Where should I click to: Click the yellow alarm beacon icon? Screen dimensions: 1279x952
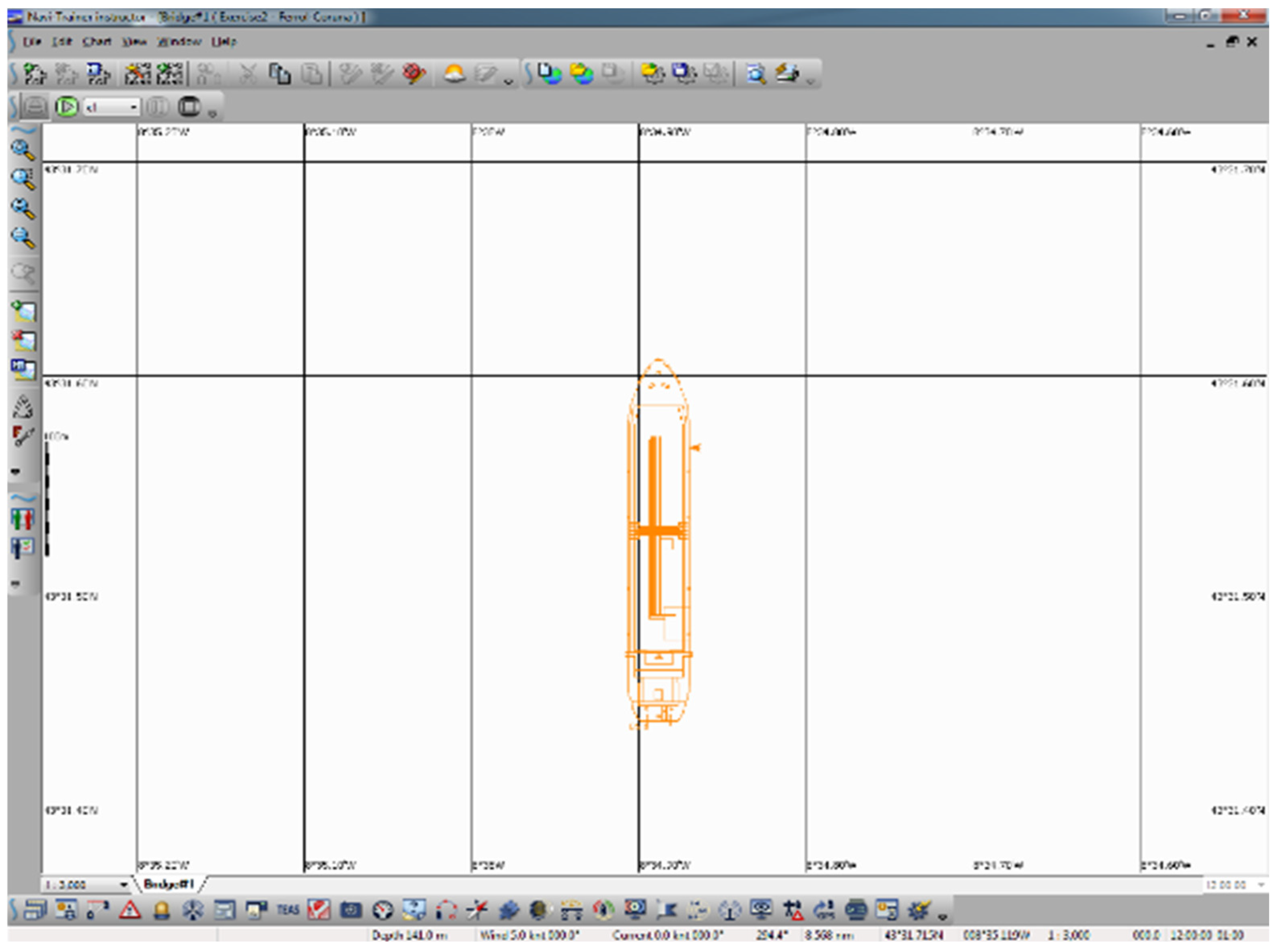tap(161, 911)
